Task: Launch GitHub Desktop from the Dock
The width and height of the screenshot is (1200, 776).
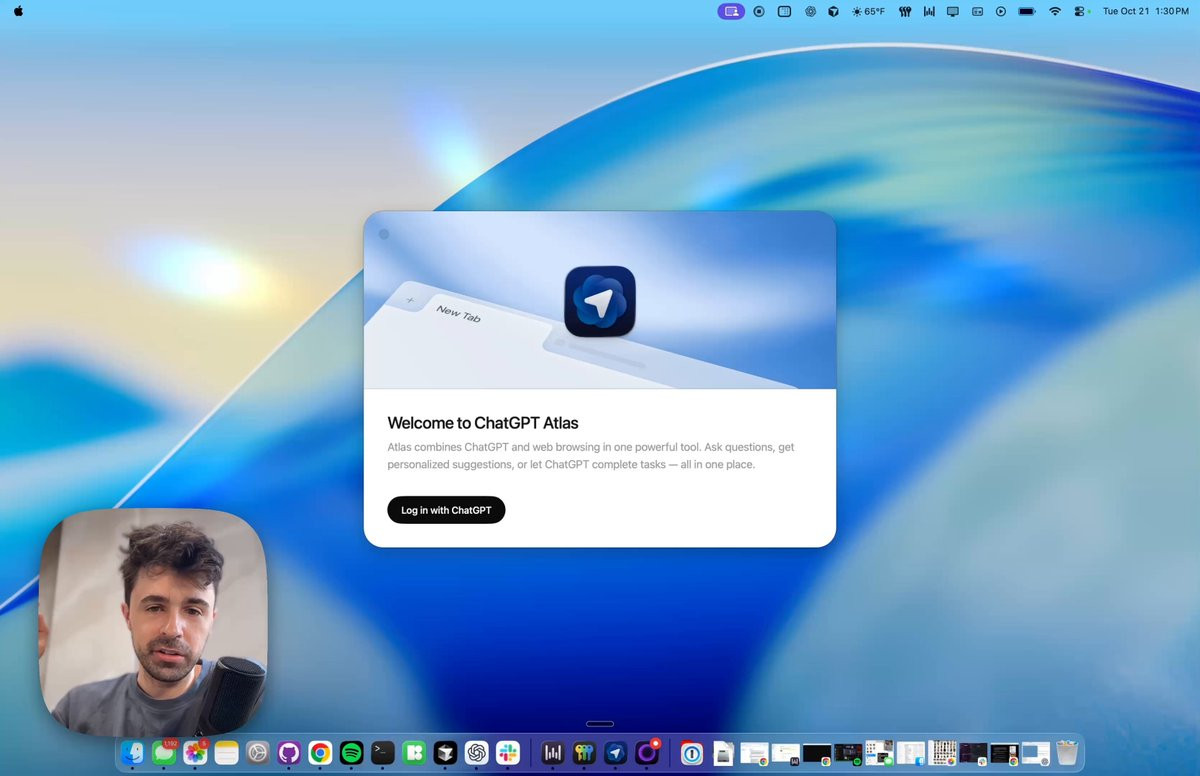Action: click(x=289, y=753)
